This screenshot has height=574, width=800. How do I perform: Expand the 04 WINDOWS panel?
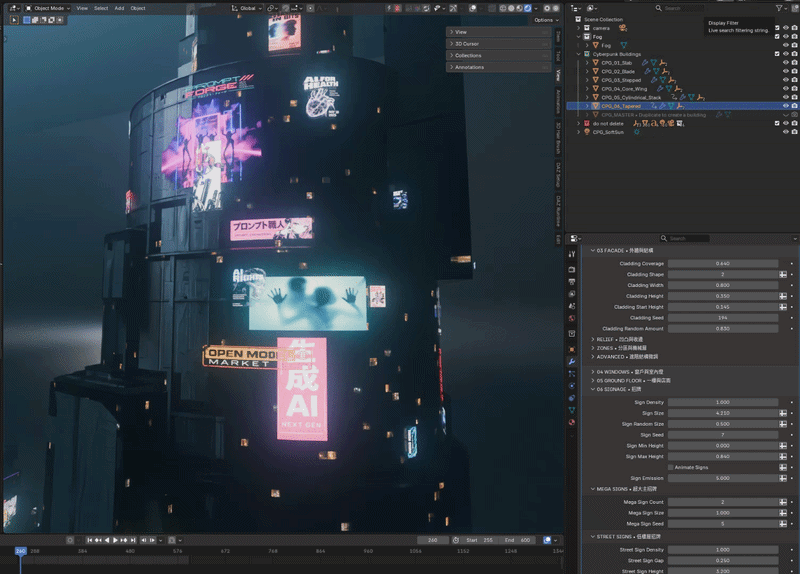[x=630, y=372]
